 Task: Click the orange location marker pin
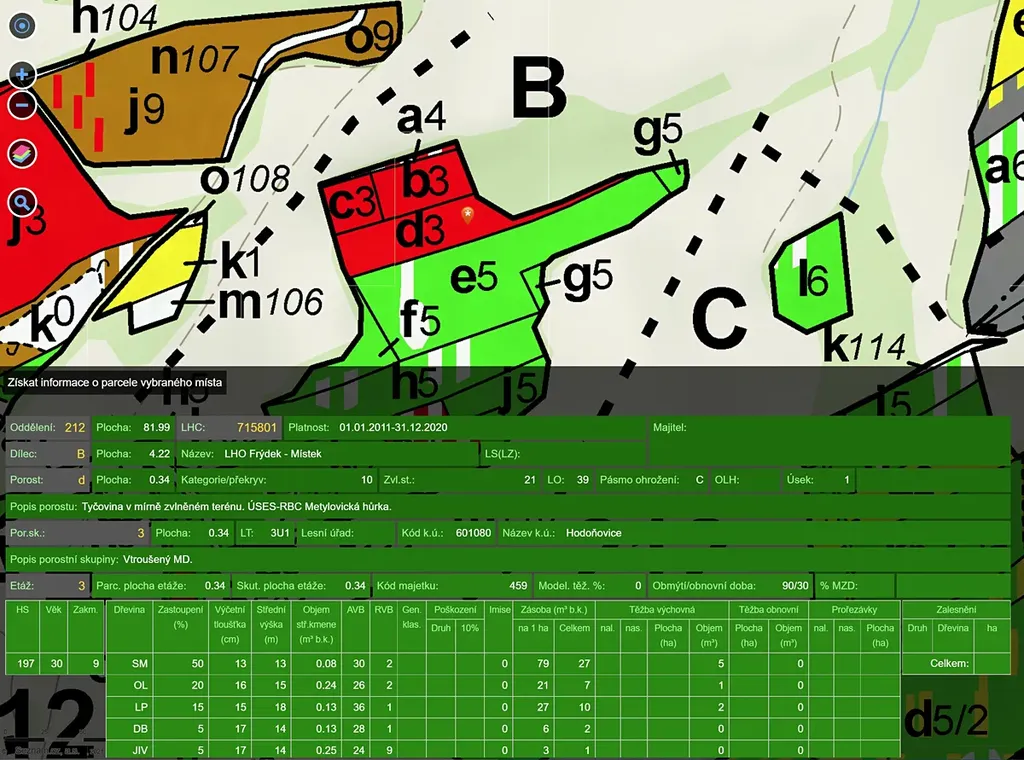tap(467, 214)
